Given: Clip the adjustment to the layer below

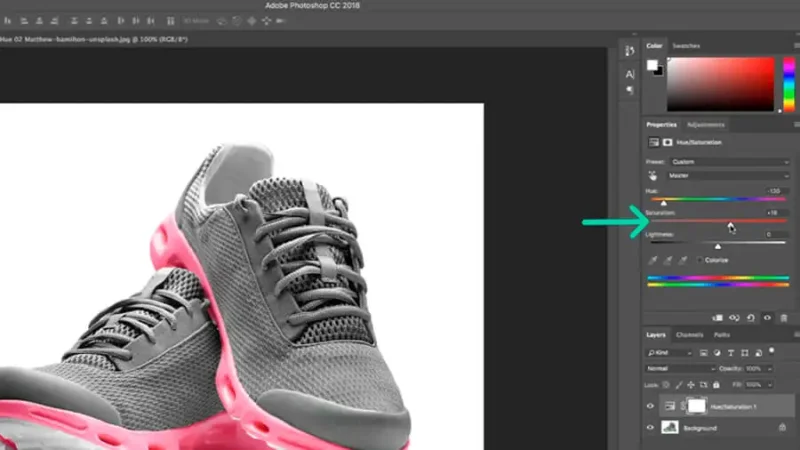Looking at the screenshot, I should pos(717,318).
